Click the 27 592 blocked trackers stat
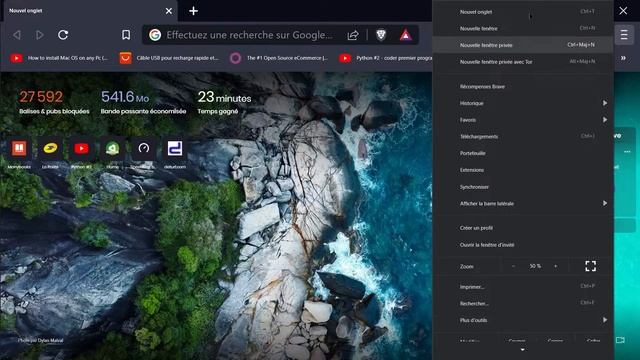The height and width of the screenshot is (360, 640). tap(54, 102)
